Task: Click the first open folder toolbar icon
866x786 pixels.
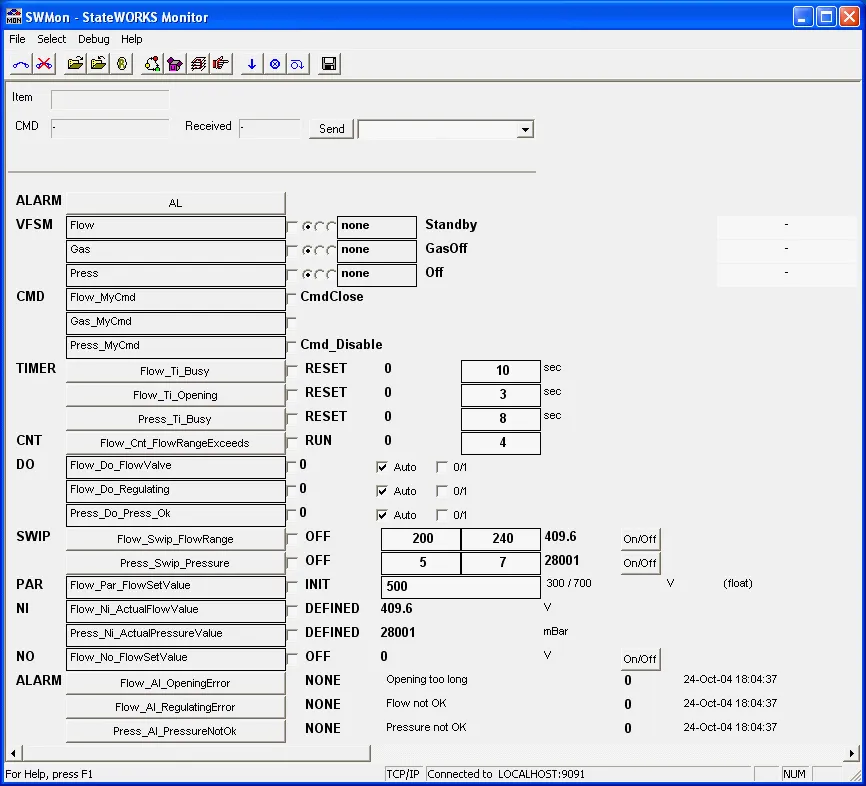Action: pyautogui.click(x=75, y=64)
